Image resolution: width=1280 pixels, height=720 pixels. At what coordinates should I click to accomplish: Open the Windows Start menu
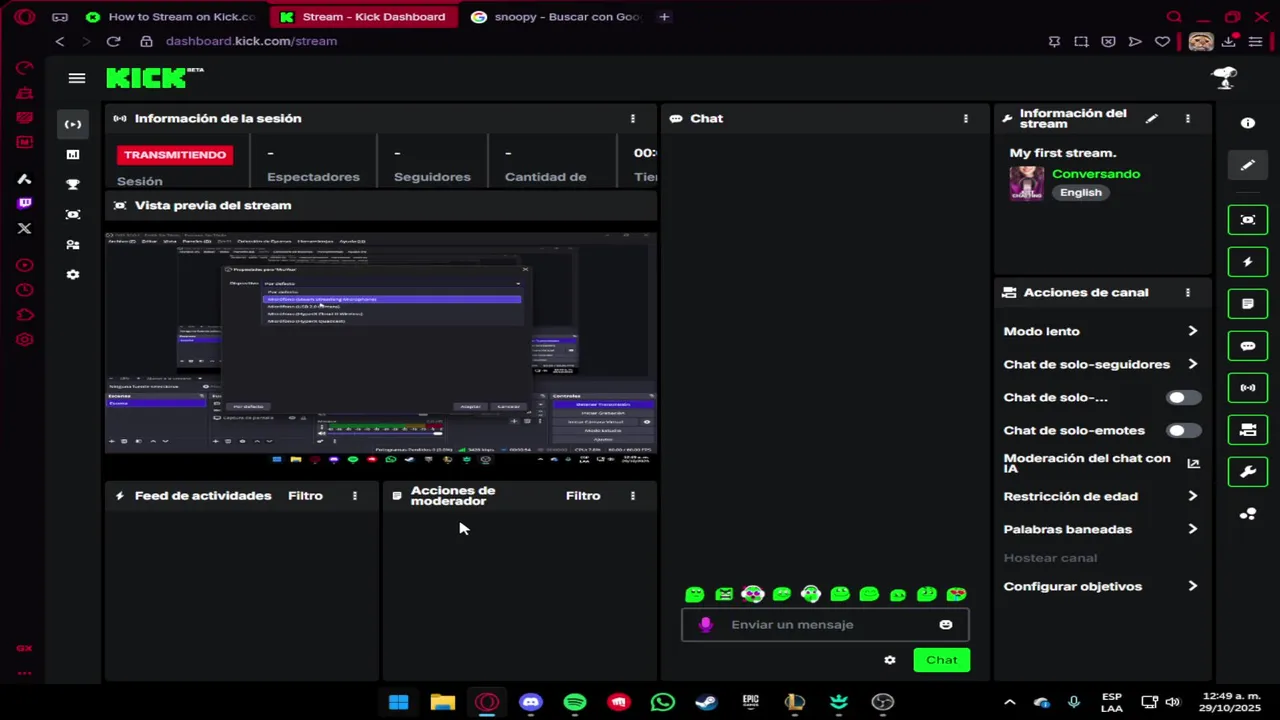(399, 702)
